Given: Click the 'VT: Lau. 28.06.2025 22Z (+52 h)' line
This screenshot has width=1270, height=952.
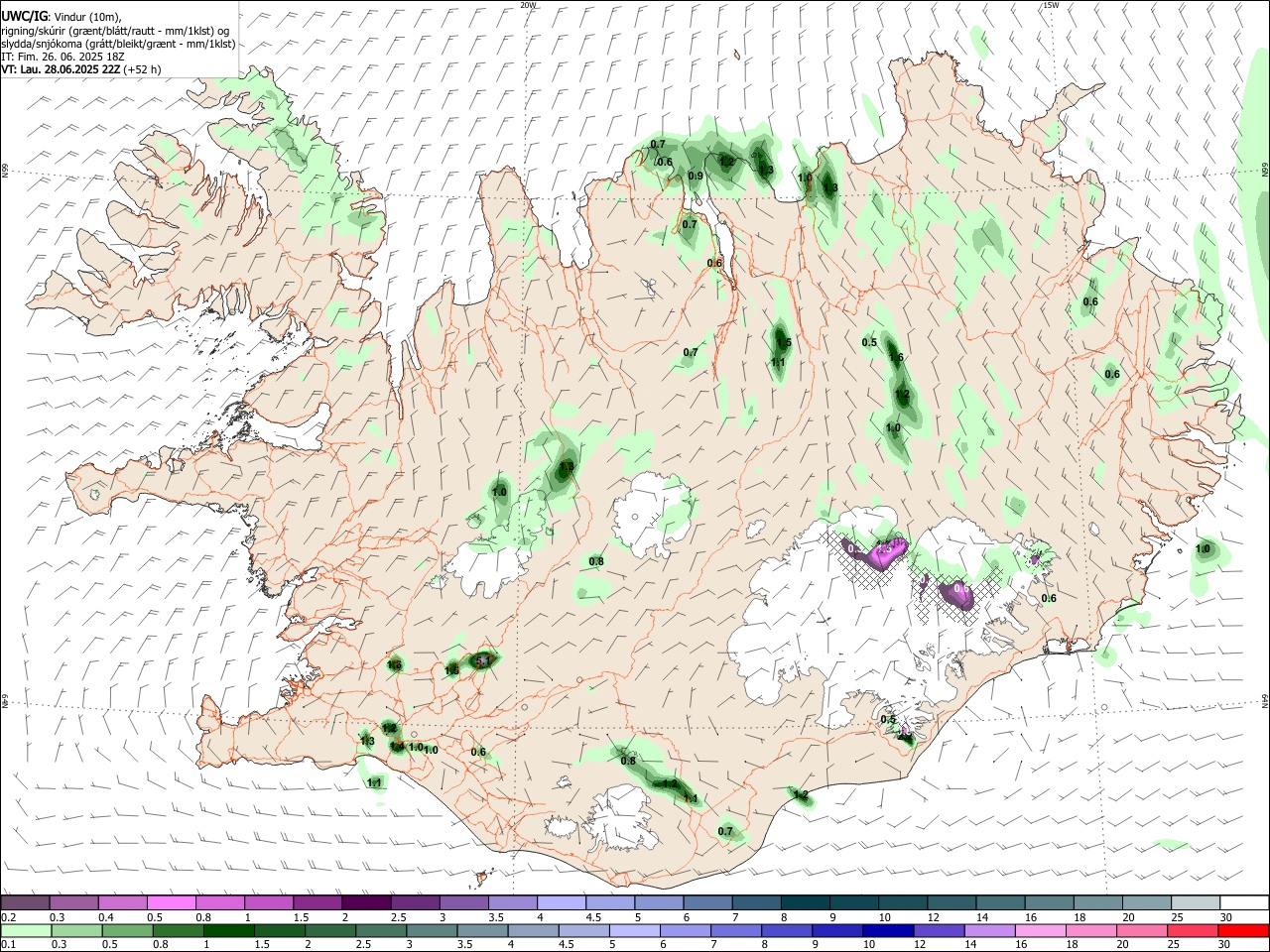Looking at the screenshot, I should click(x=80, y=69).
